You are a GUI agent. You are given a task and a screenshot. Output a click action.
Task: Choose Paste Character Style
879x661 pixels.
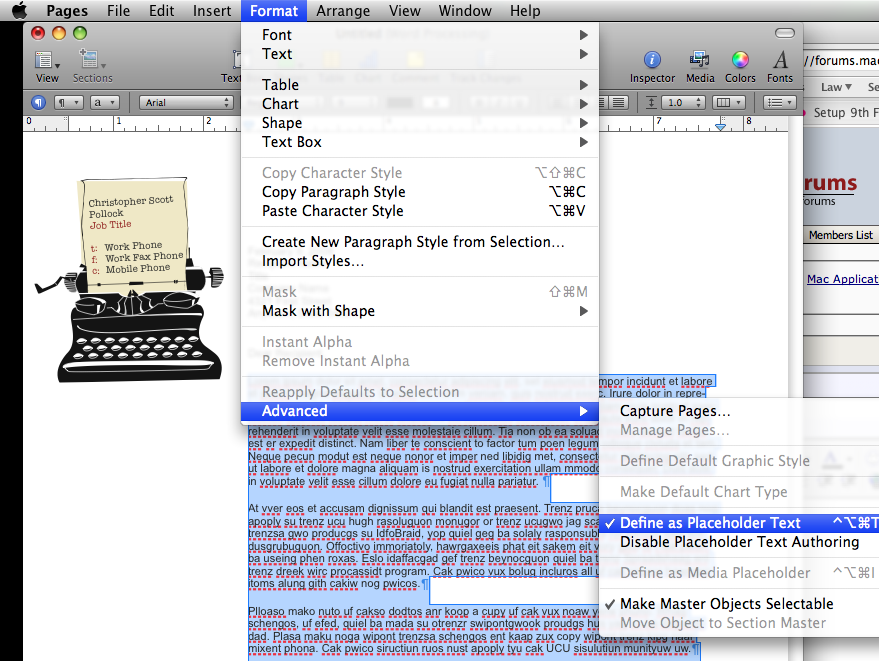pos(420,211)
